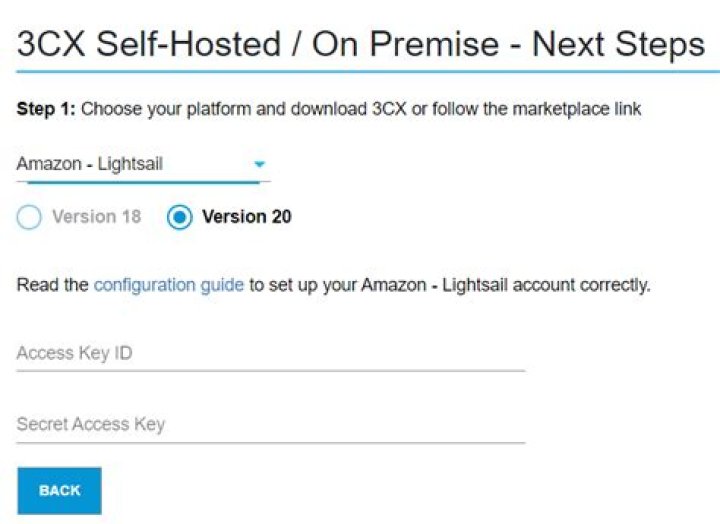Focus the Access Key ID field
This screenshot has width=720, height=524.
click(270, 354)
